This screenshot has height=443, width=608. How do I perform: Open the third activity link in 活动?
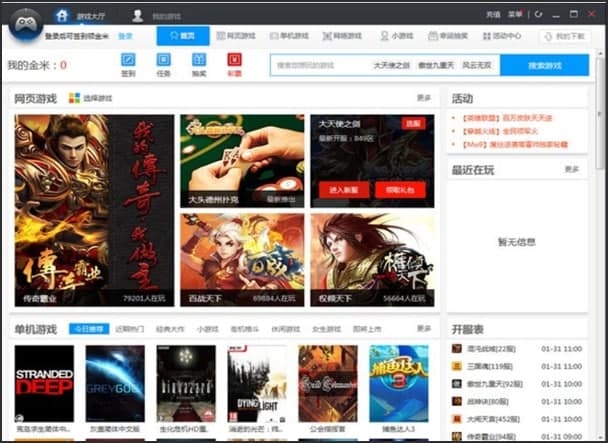pyautogui.click(x=515, y=144)
